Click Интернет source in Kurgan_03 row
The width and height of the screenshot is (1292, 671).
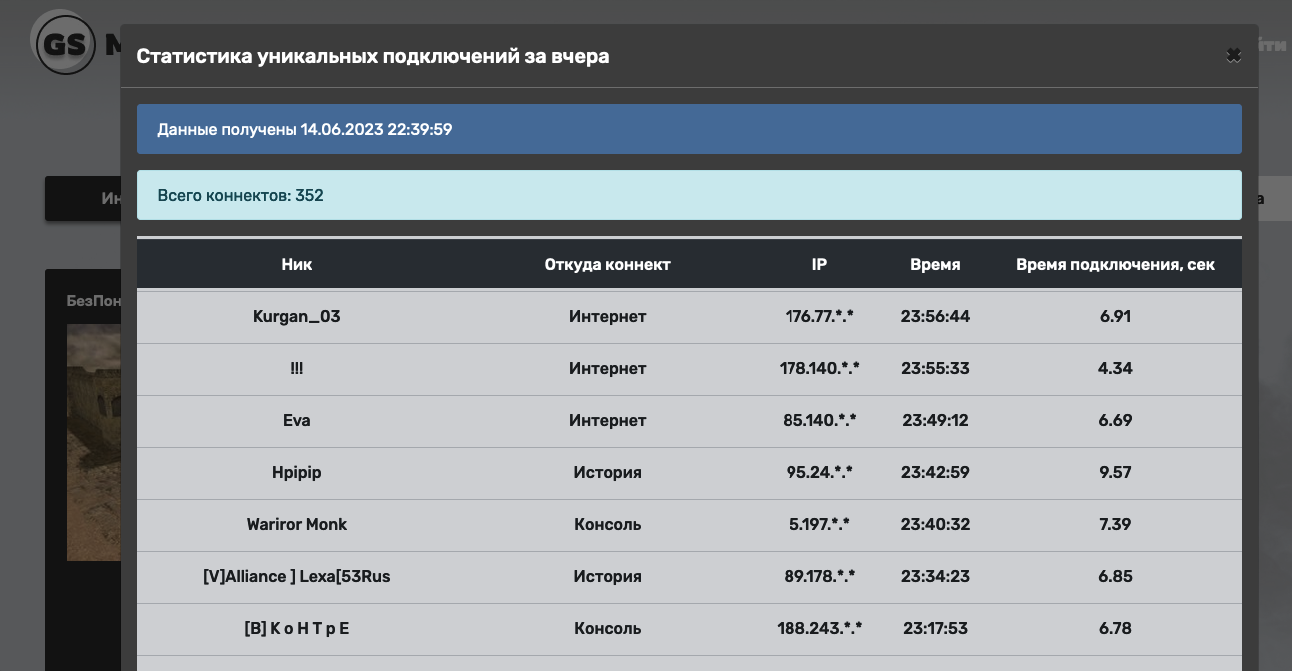pos(607,316)
